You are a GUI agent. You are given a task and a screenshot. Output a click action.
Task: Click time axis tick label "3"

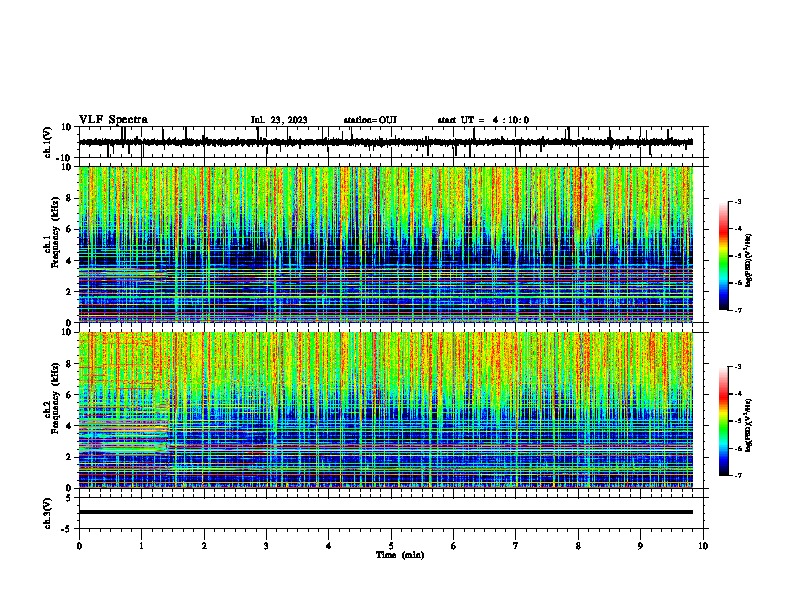click(x=266, y=546)
